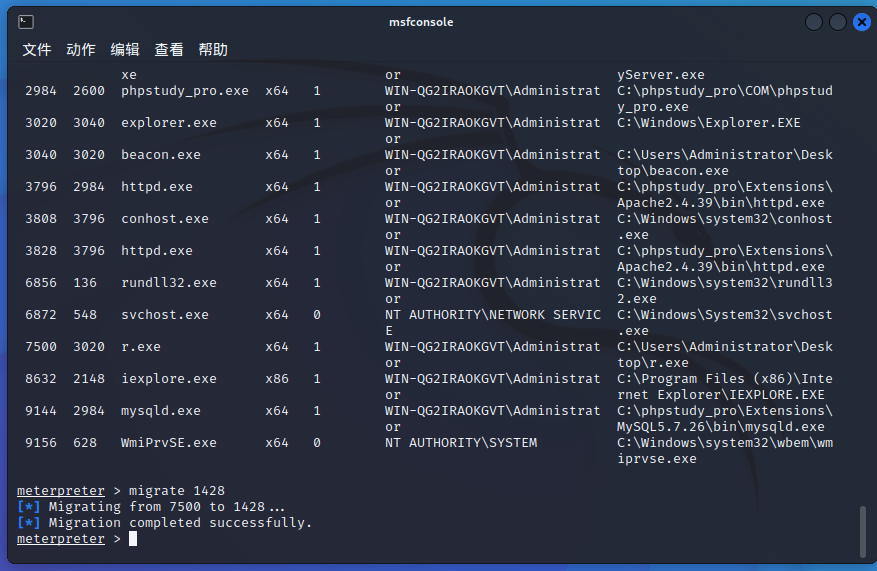The height and width of the screenshot is (571, 877).
Task: Click httpd.exe in PID 3828 row
Action: (157, 251)
